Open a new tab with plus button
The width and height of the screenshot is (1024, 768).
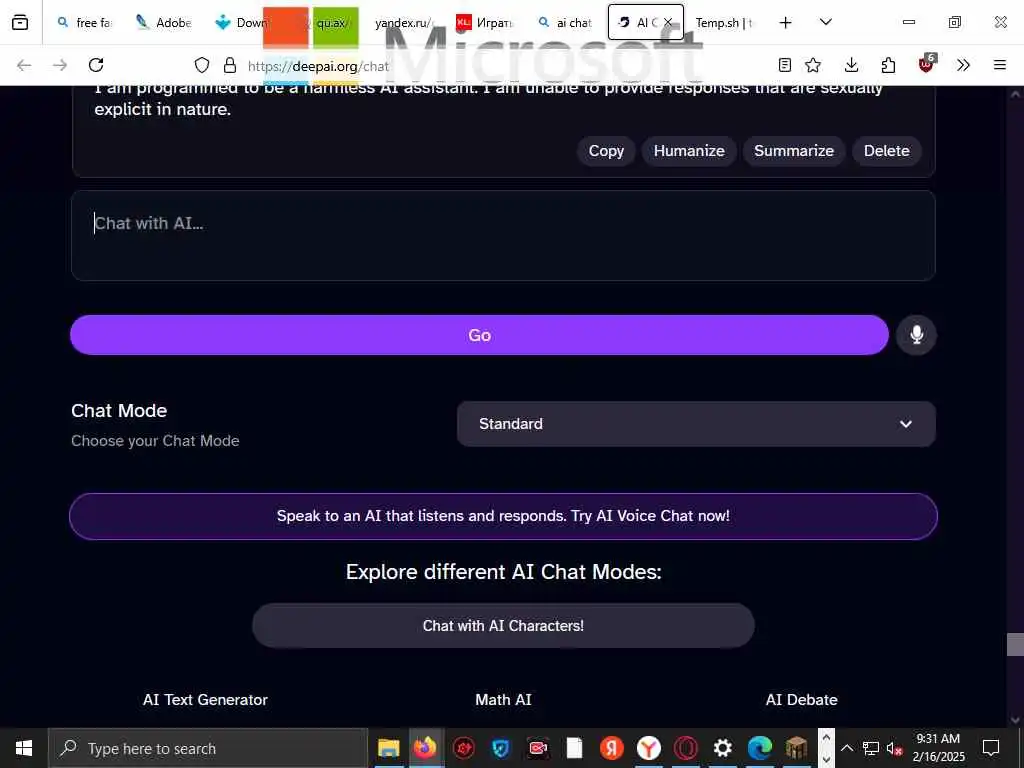point(786,23)
